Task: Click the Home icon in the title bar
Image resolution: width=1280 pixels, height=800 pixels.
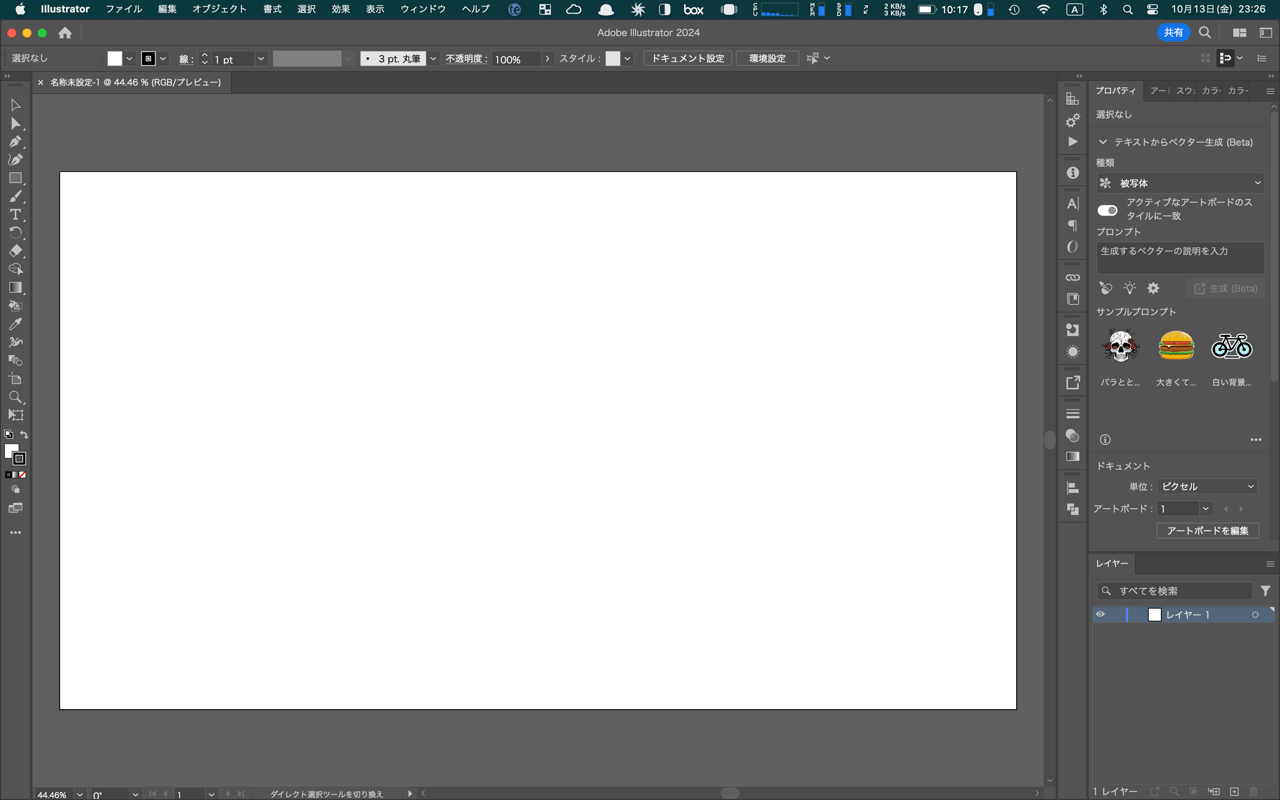Action: click(65, 33)
